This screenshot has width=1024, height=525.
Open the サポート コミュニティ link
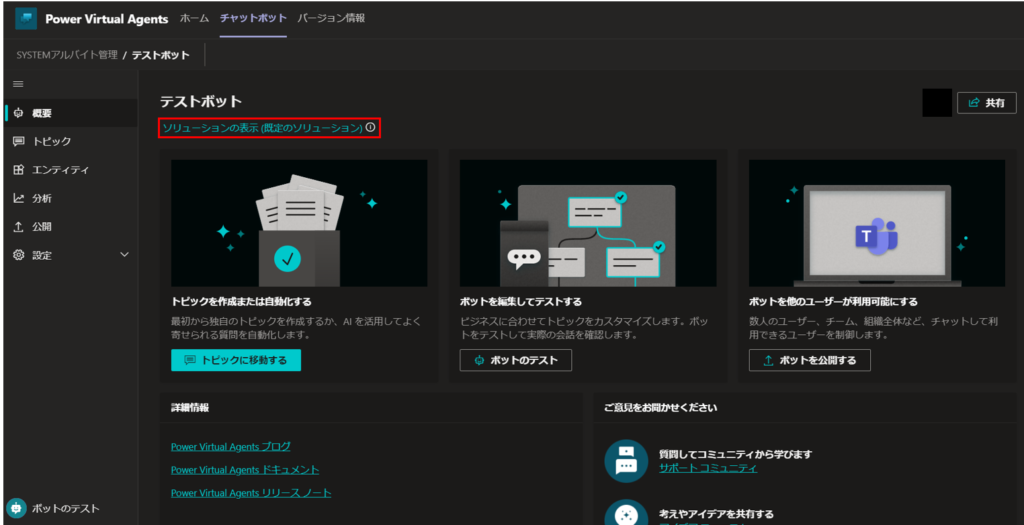tap(709, 468)
